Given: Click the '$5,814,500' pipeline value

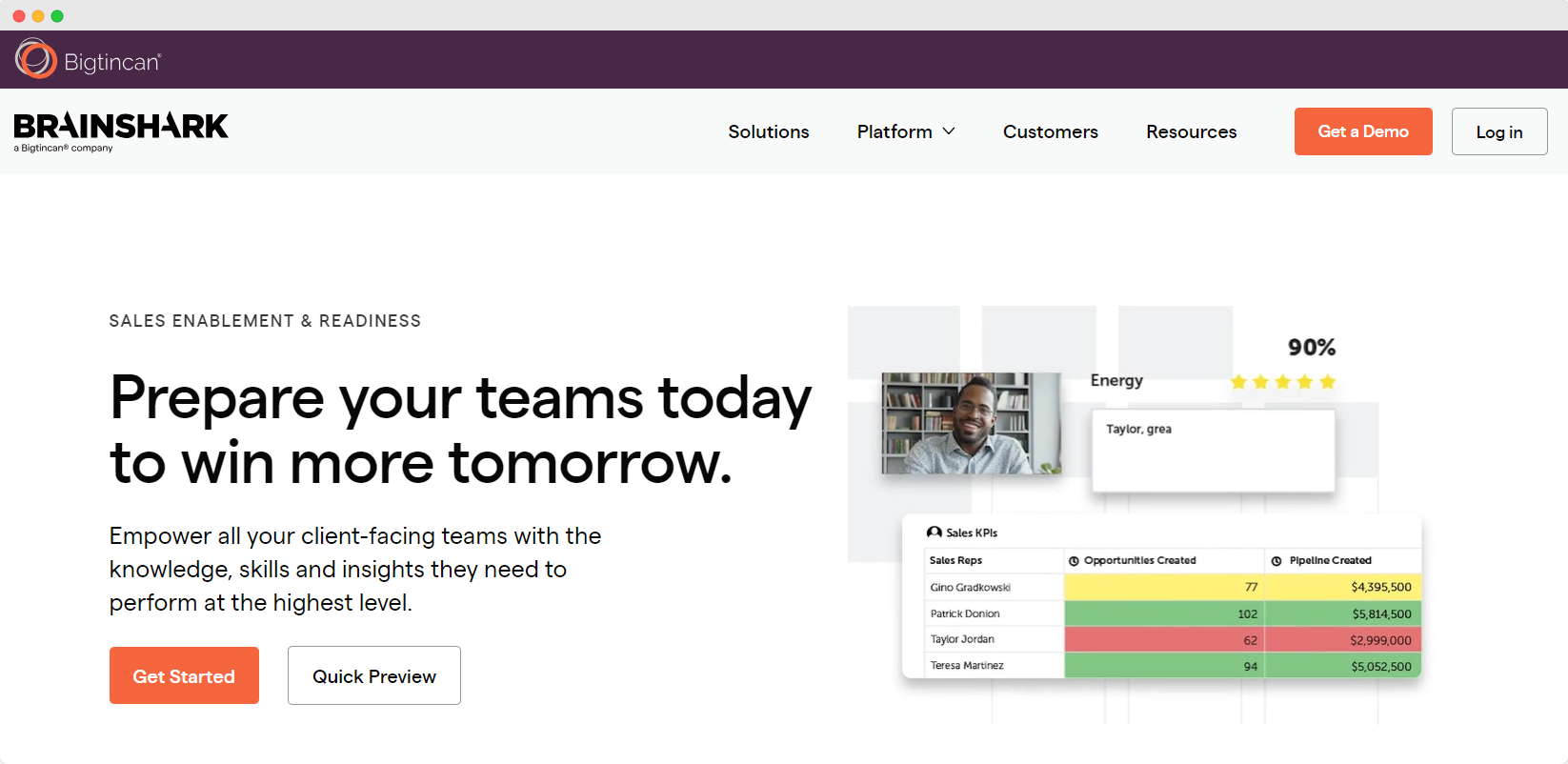Looking at the screenshot, I should 1381,613.
